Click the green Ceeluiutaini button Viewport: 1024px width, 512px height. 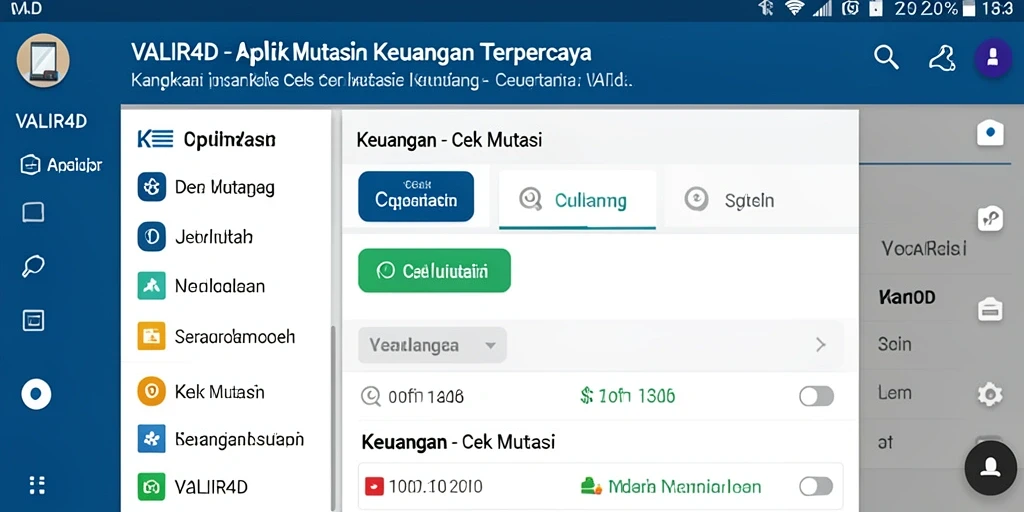click(x=434, y=270)
